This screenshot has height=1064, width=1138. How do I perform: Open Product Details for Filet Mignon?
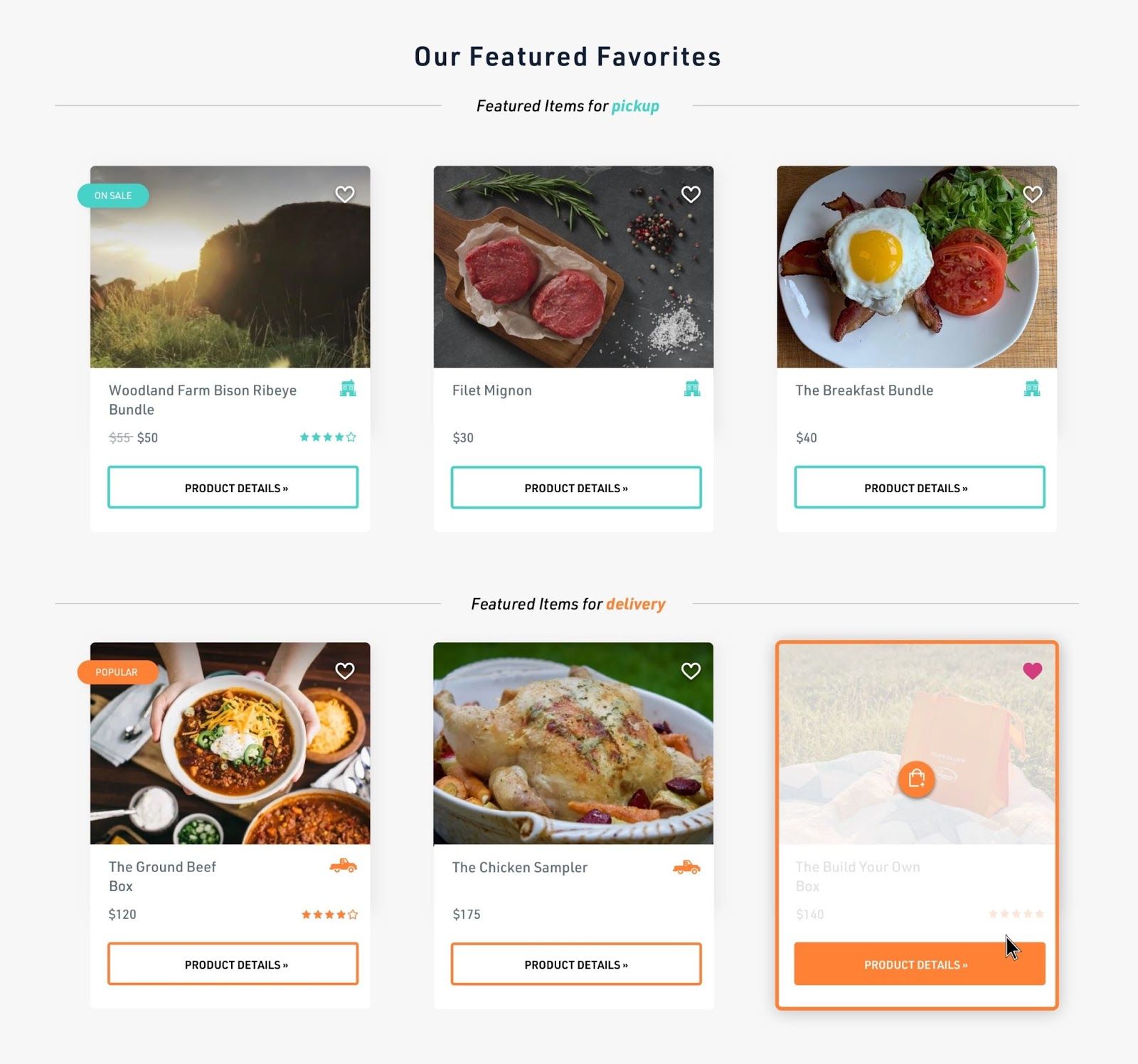[576, 487]
